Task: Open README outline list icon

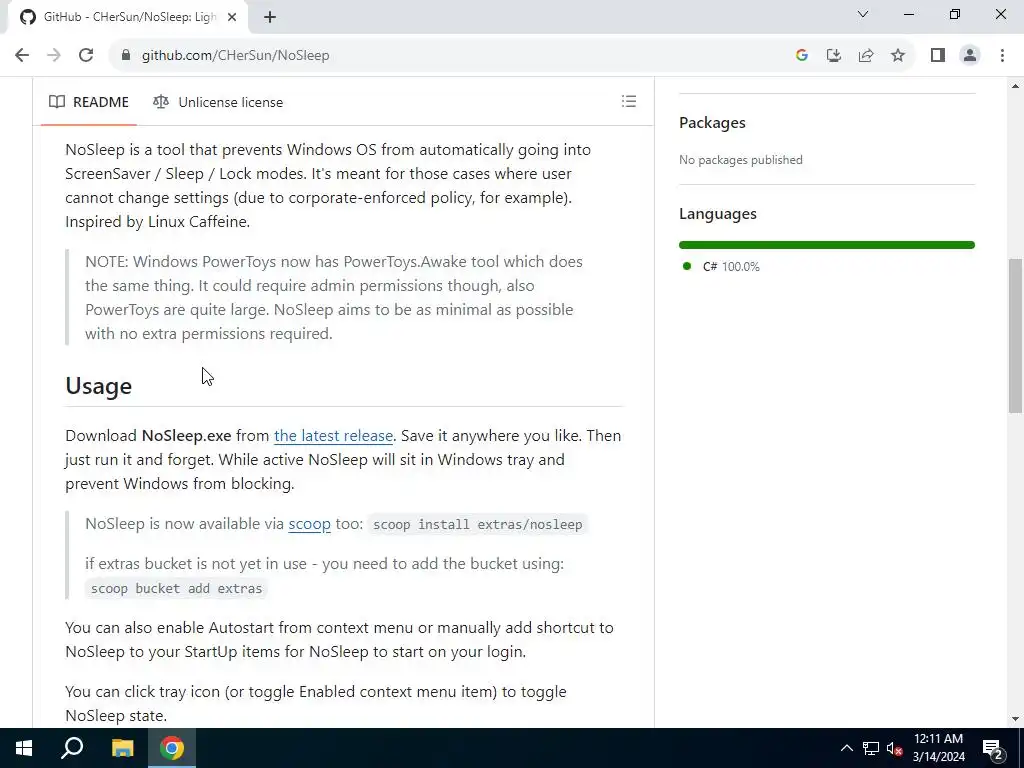Action: click(x=628, y=101)
